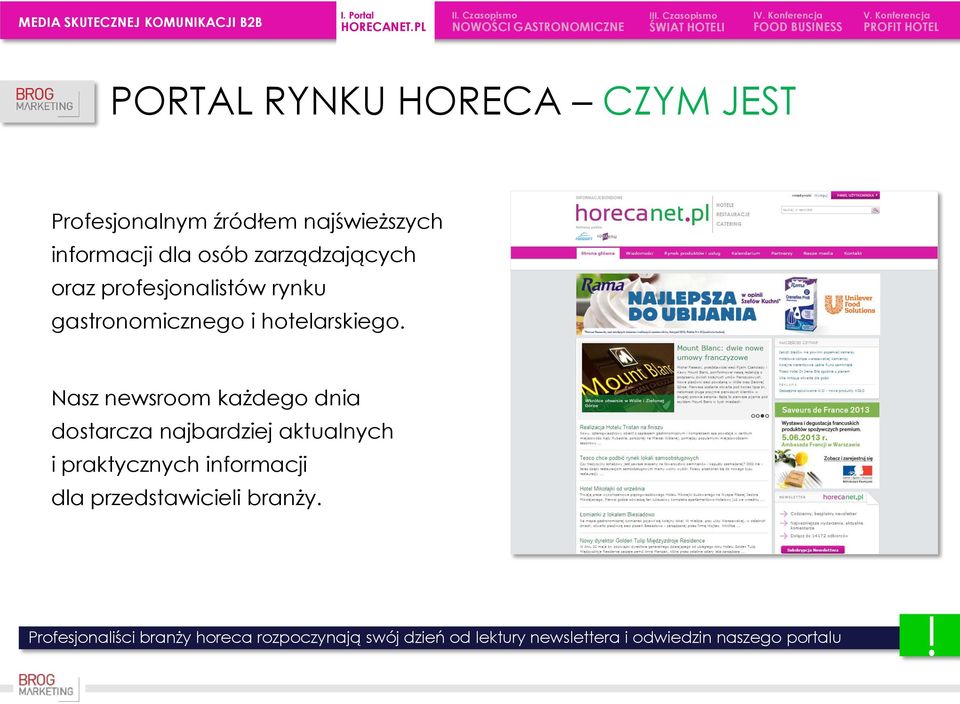Open the 'Partnerzy' menu item
This screenshot has width=960, height=704.
pos(781,253)
